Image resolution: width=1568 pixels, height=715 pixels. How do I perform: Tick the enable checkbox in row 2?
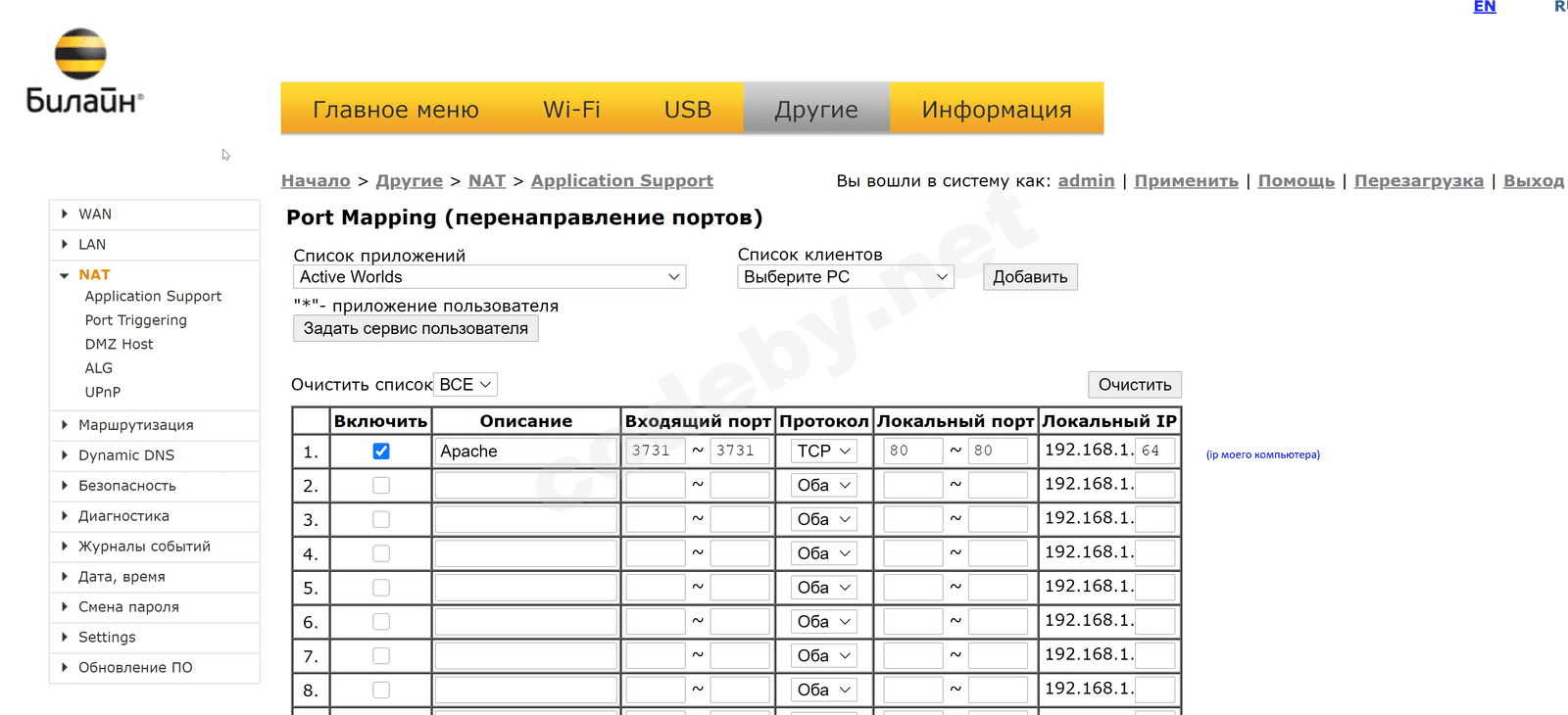point(381,485)
